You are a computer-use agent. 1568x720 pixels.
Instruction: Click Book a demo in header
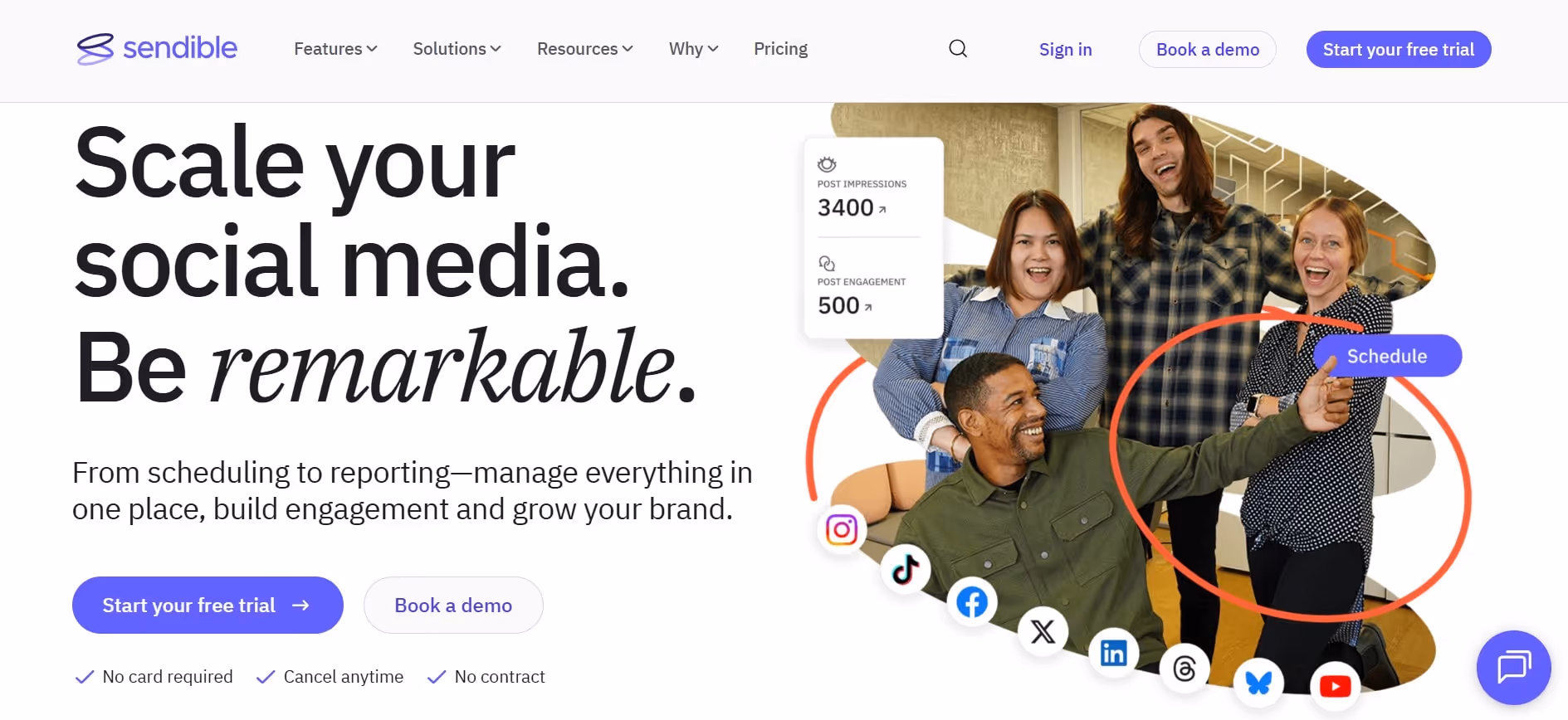[1208, 50]
